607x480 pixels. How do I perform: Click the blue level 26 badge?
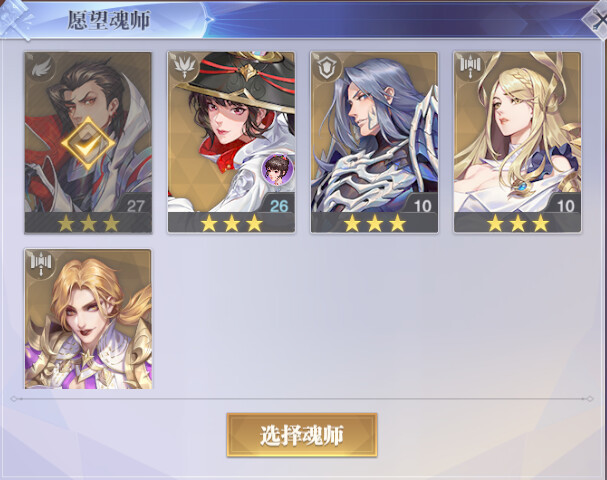click(279, 206)
